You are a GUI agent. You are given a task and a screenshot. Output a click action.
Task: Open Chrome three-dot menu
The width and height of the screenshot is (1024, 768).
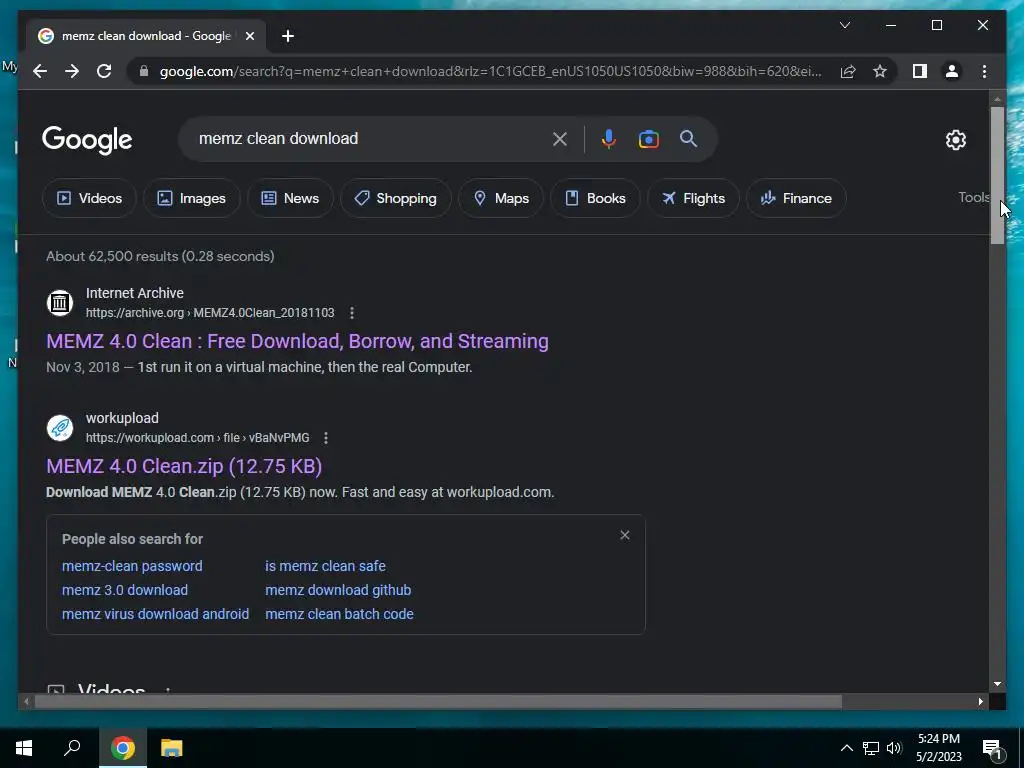[x=984, y=71]
